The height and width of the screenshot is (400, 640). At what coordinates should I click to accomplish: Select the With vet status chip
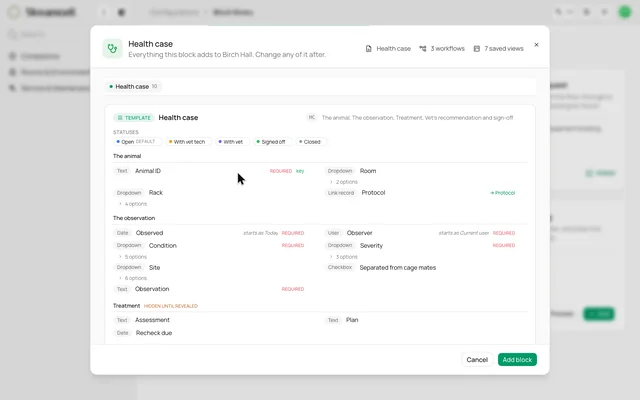click(232, 142)
